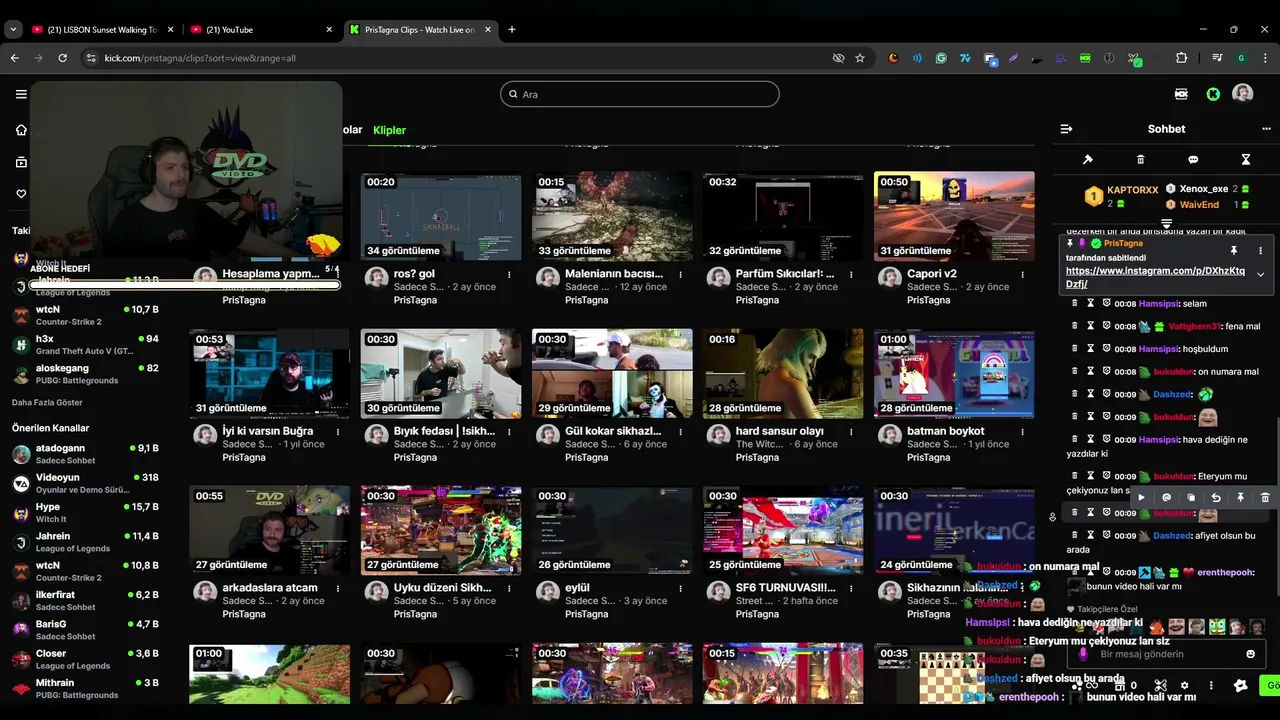
Task: Click the green Kick K icon in header
Action: 1213,94
